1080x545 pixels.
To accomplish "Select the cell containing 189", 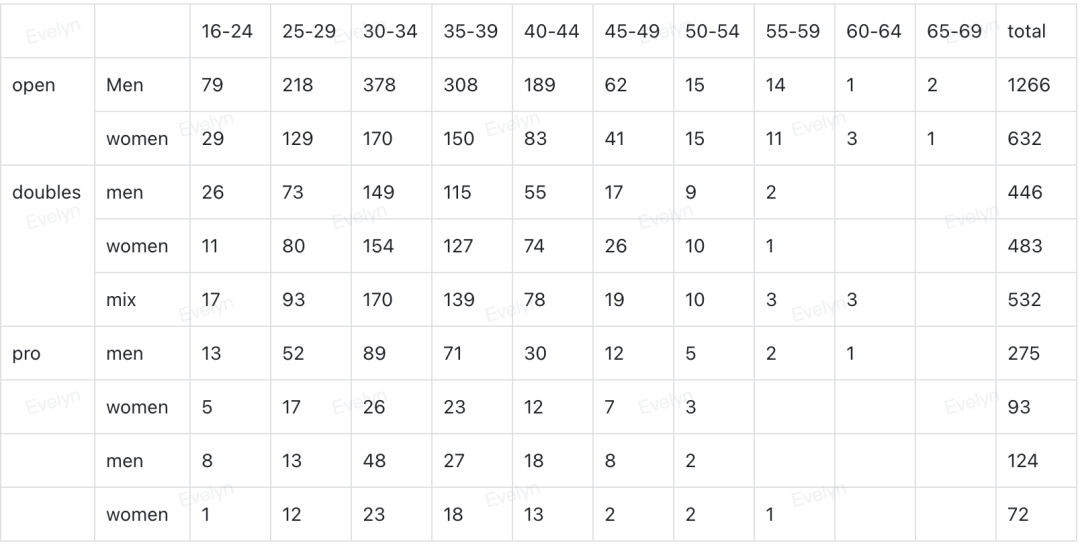I will tap(540, 85).
